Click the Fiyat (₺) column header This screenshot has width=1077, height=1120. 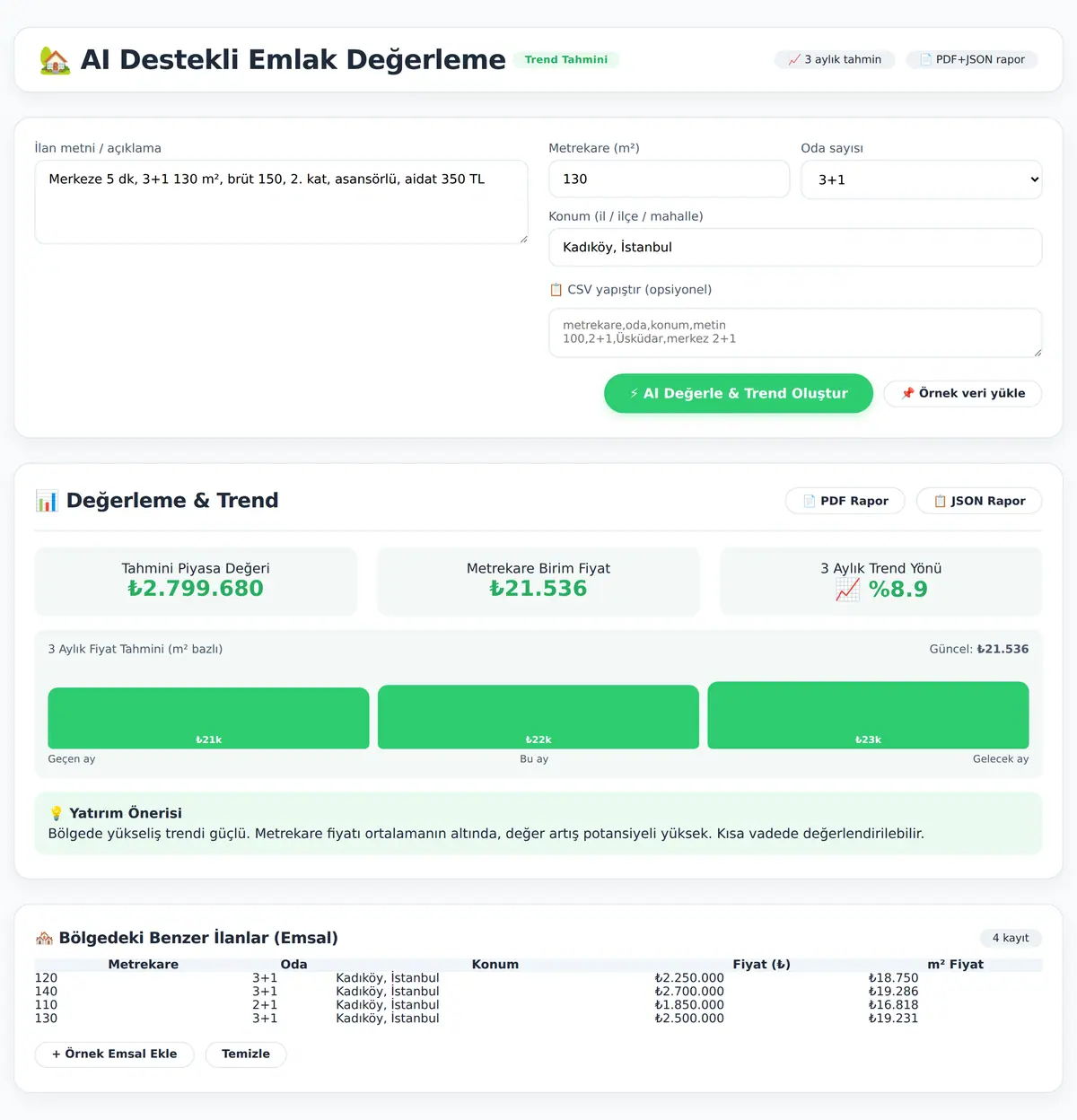coord(761,965)
